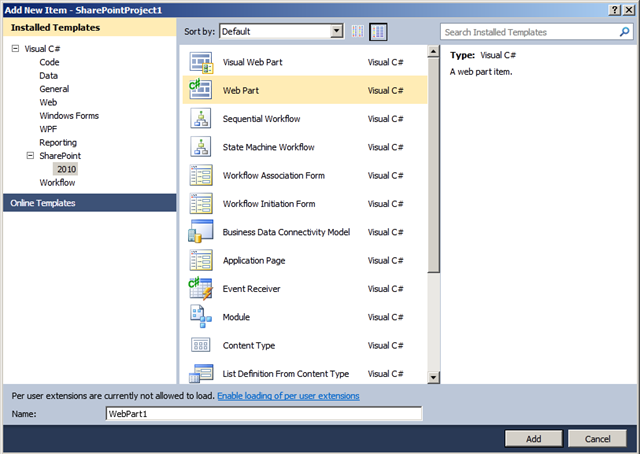Viewport: 640px width, 454px height.
Task: Pick the Workflow Initiation Form icon
Action: coord(201,203)
